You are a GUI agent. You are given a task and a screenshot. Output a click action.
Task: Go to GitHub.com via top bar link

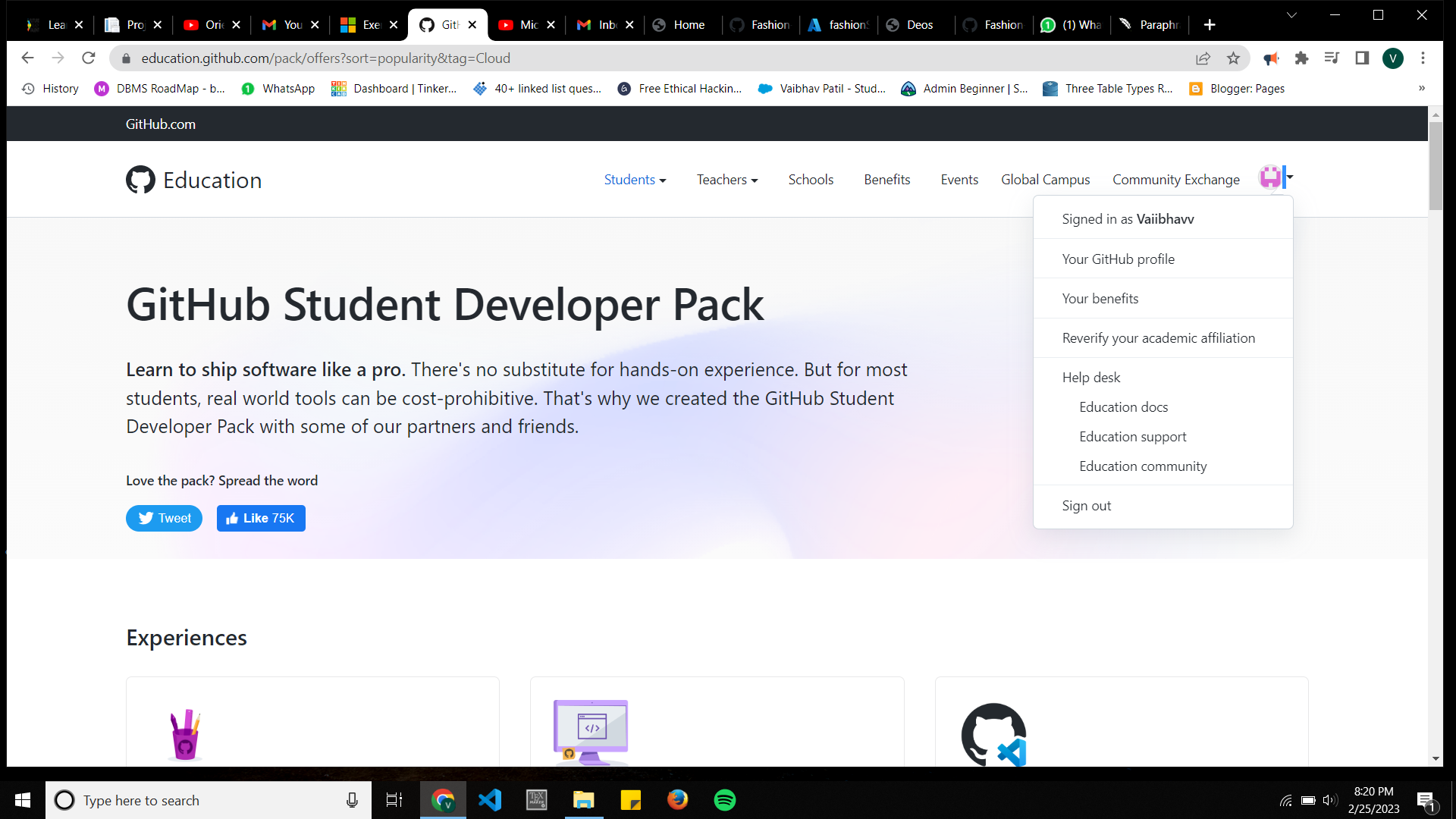[160, 124]
